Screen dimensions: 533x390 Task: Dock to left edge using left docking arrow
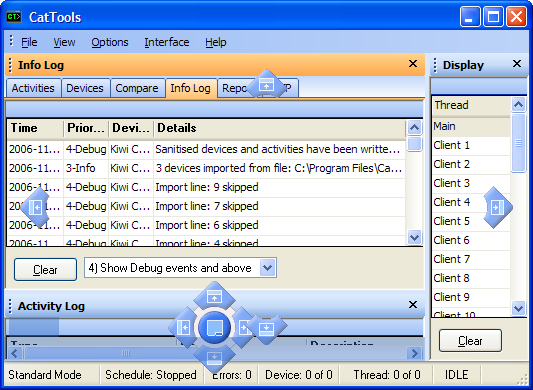35,207
